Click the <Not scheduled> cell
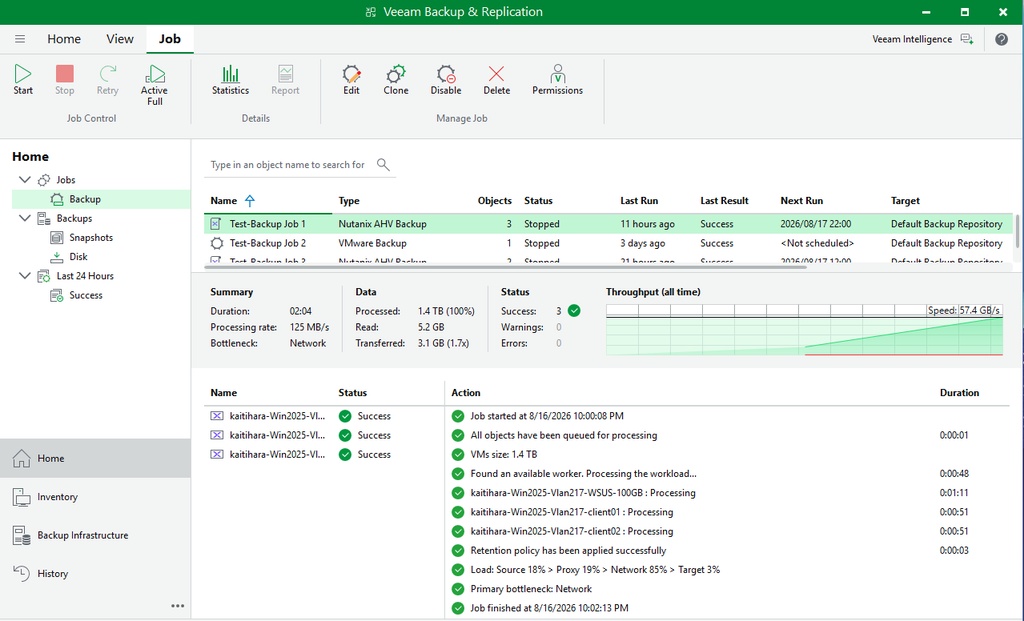This screenshot has height=621, width=1024. [817, 243]
